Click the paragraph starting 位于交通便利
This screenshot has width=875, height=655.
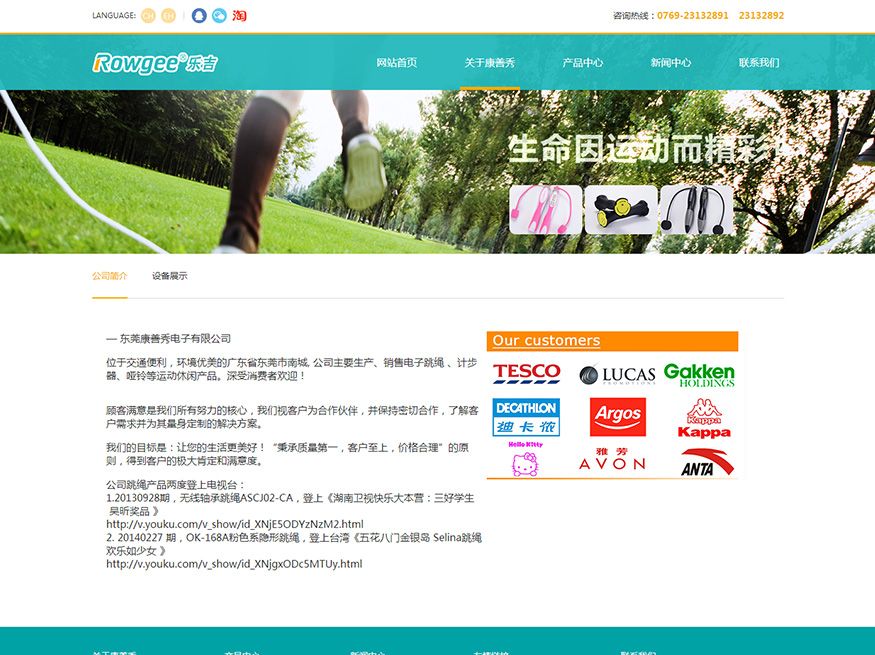point(292,369)
